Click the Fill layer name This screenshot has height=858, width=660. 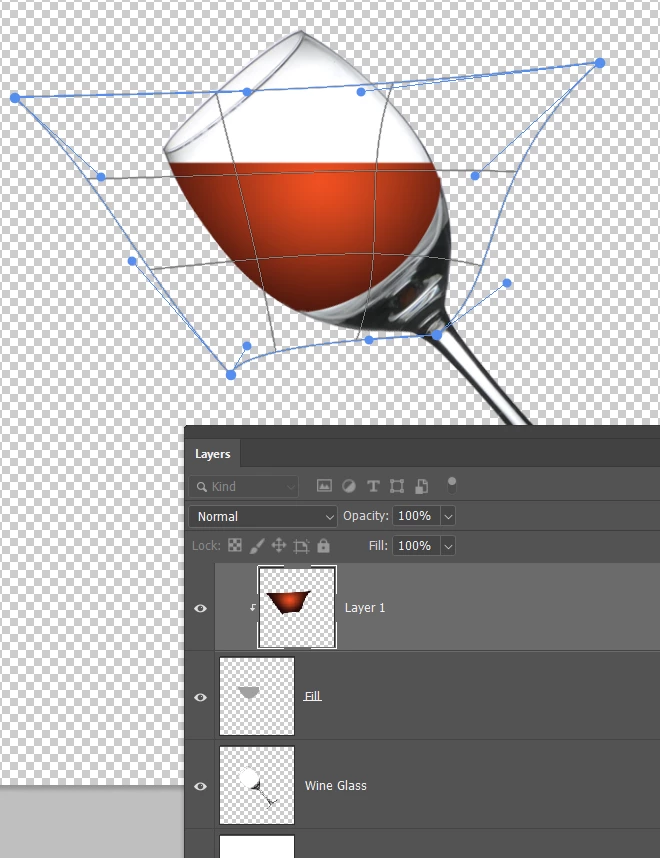[x=312, y=696]
